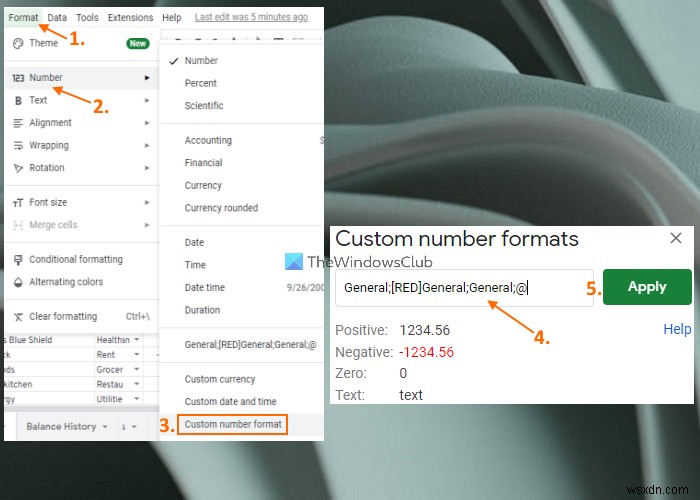Select the Theme menu entry
This screenshot has height=500, width=700.
[x=81, y=43]
